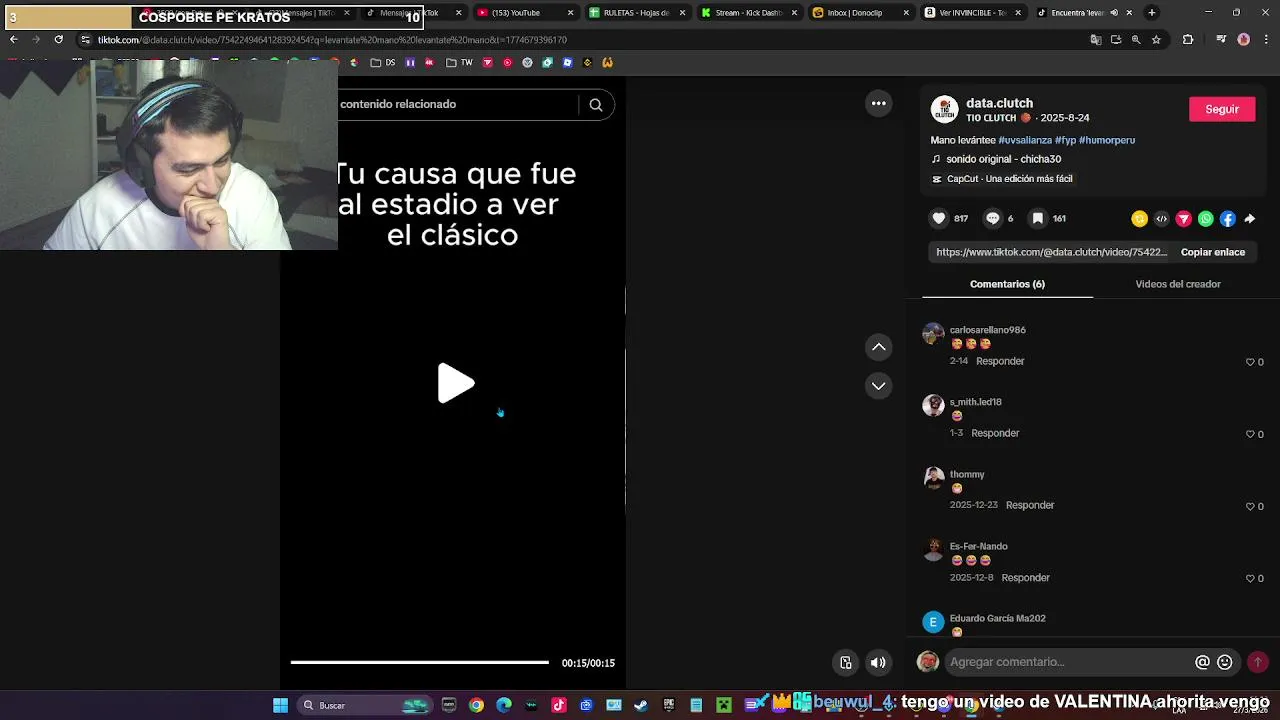Open the data.clutch profile avatar
Image resolution: width=1280 pixels, height=720 pixels.
click(944, 109)
